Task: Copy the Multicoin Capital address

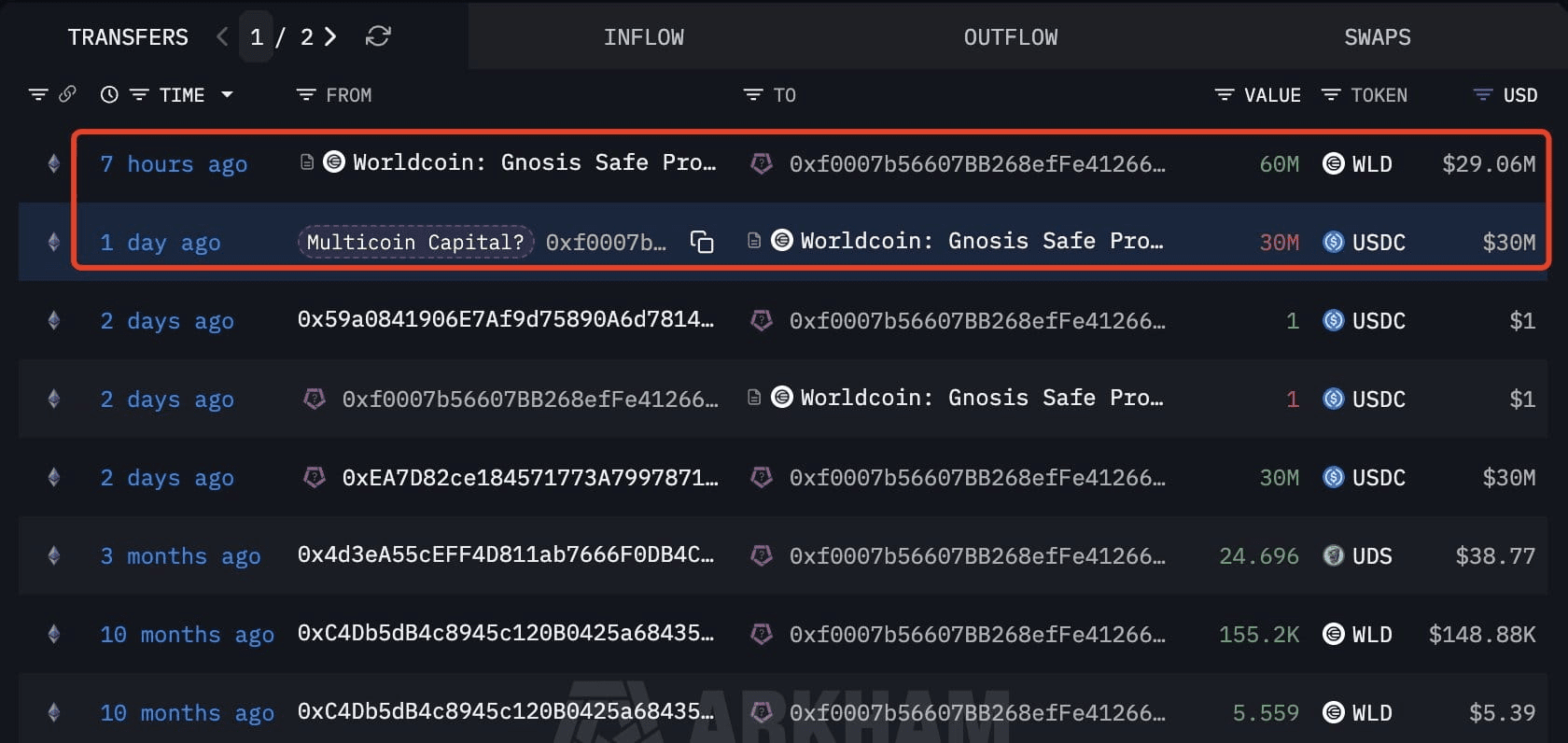Action: (702, 242)
